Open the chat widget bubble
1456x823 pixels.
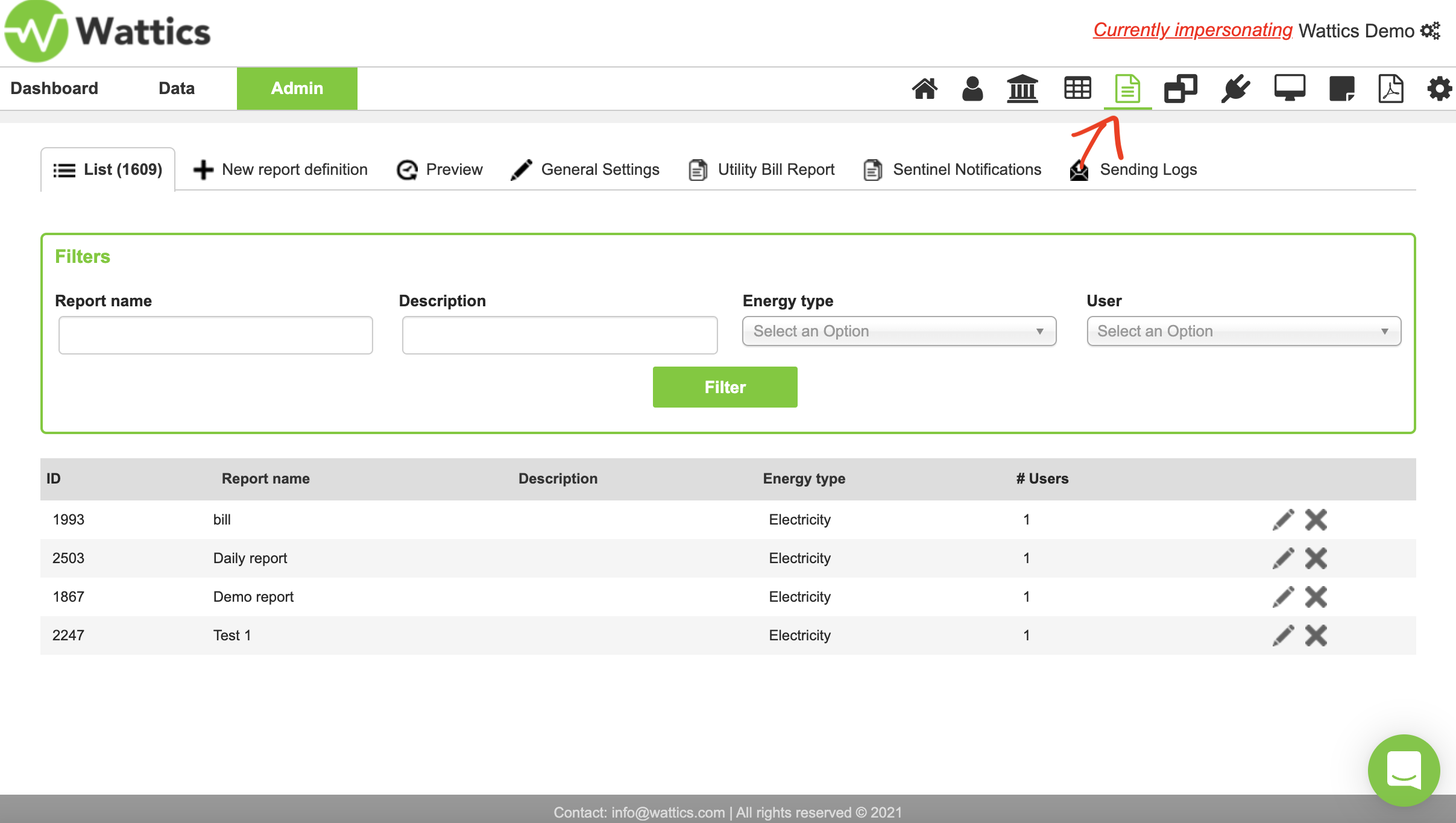click(1404, 770)
